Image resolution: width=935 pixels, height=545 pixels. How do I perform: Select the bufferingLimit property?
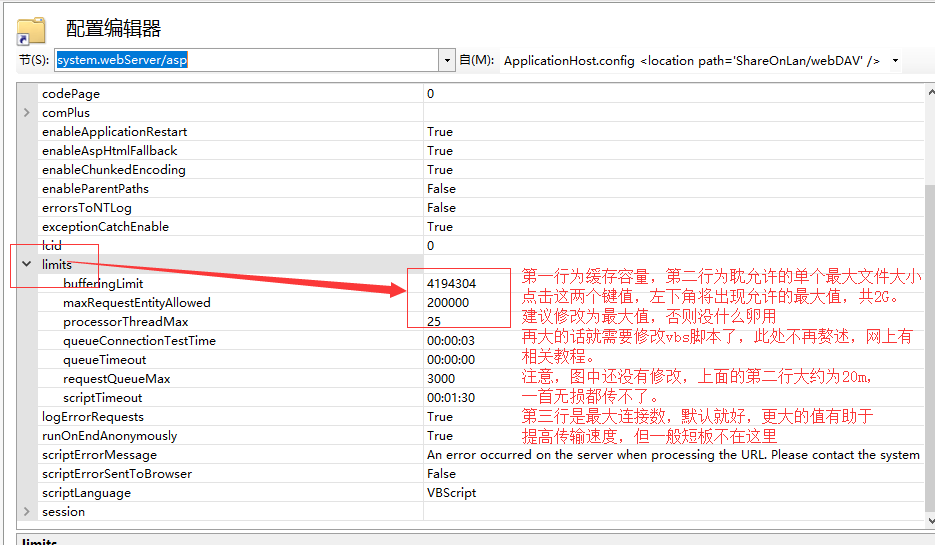click(103, 284)
